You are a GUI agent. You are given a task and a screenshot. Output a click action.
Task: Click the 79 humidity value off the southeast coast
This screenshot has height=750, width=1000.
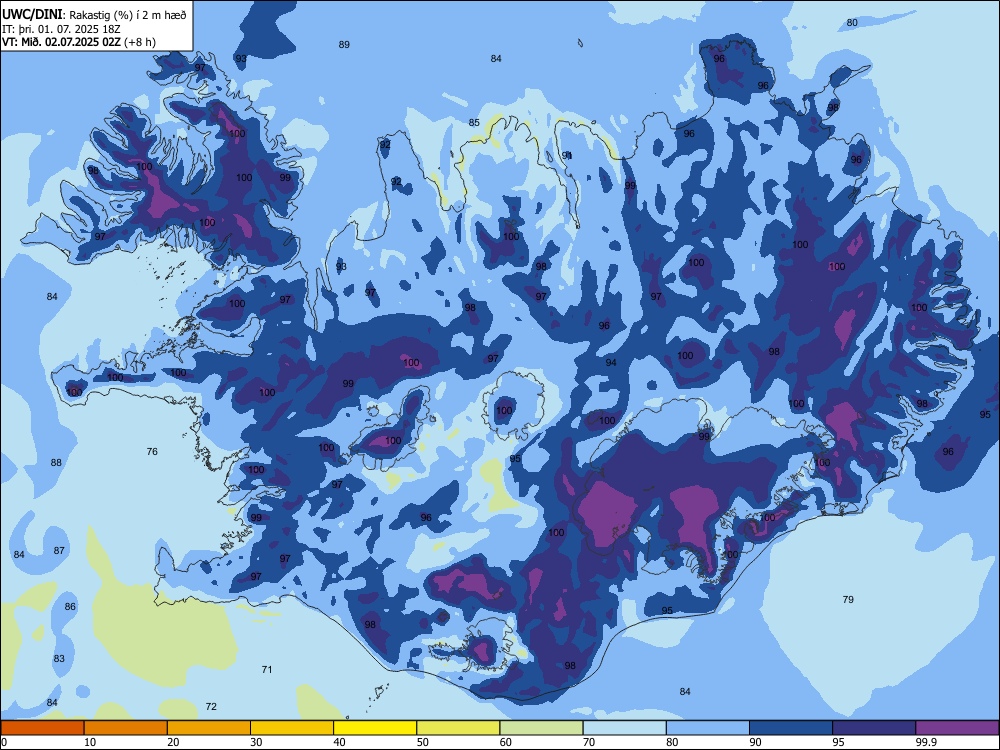point(848,599)
